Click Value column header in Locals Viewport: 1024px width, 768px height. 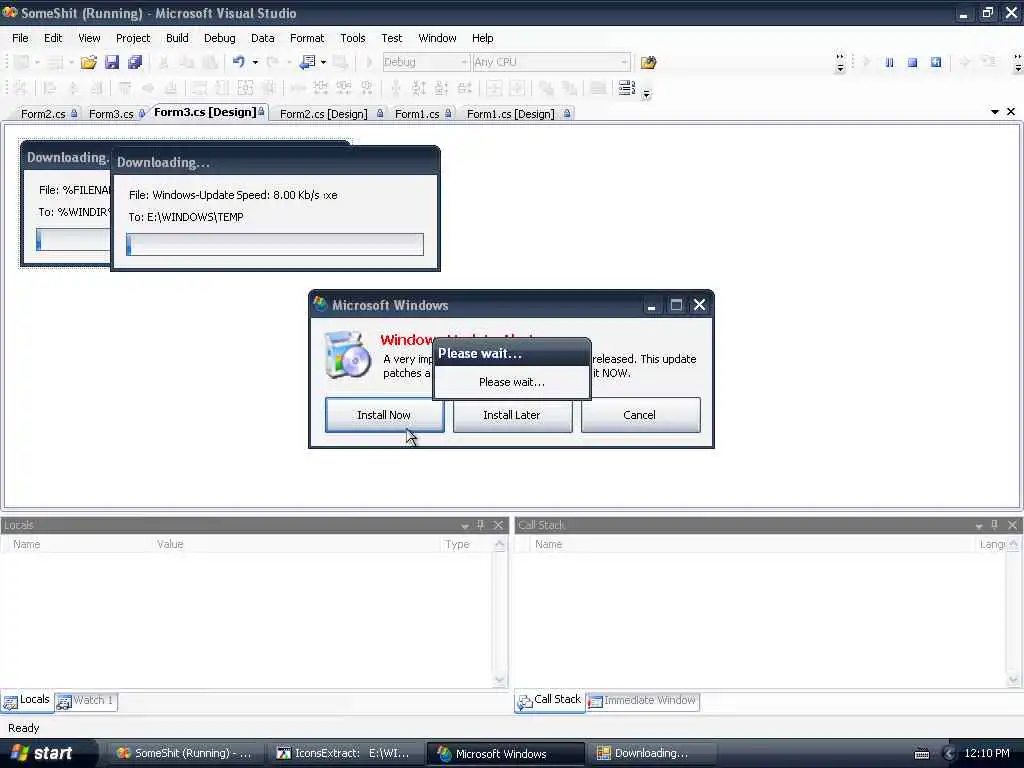pyautogui.click(x=170, y=544)
